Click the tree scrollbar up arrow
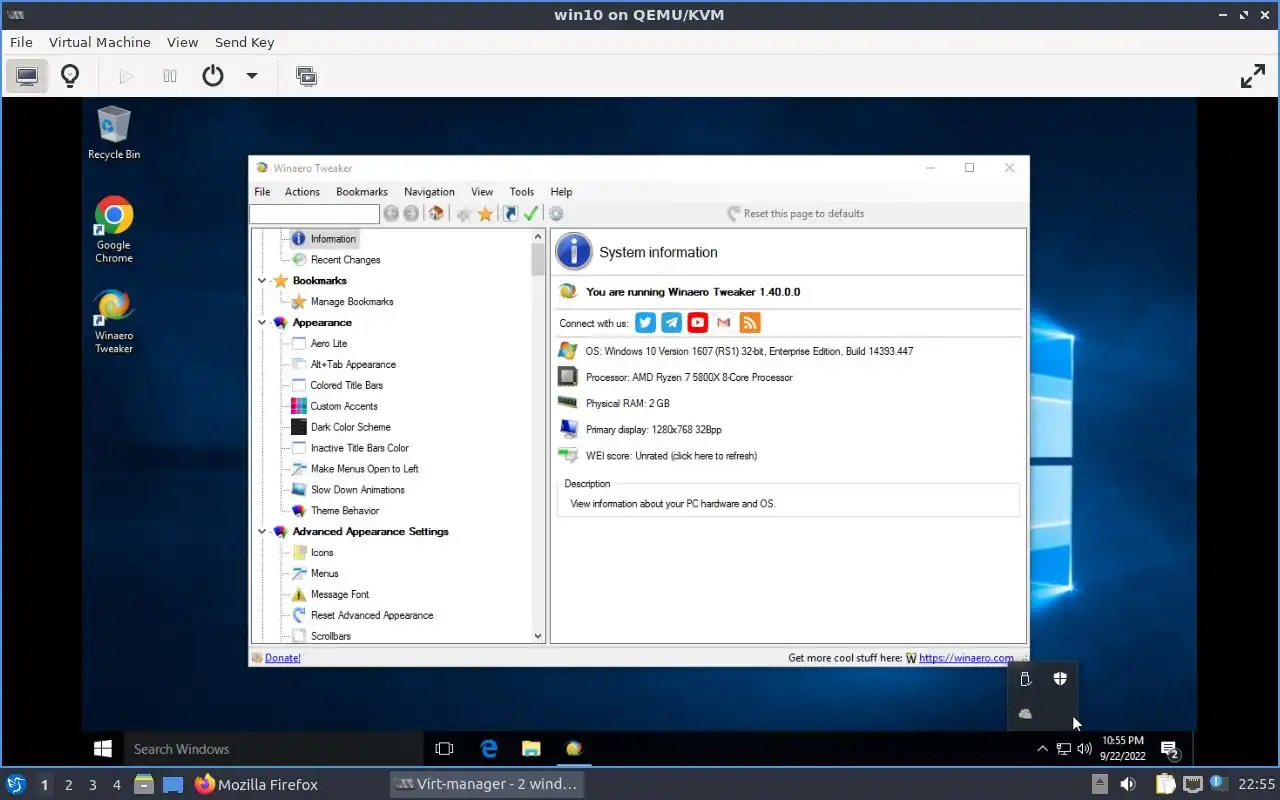 [538, 237]
